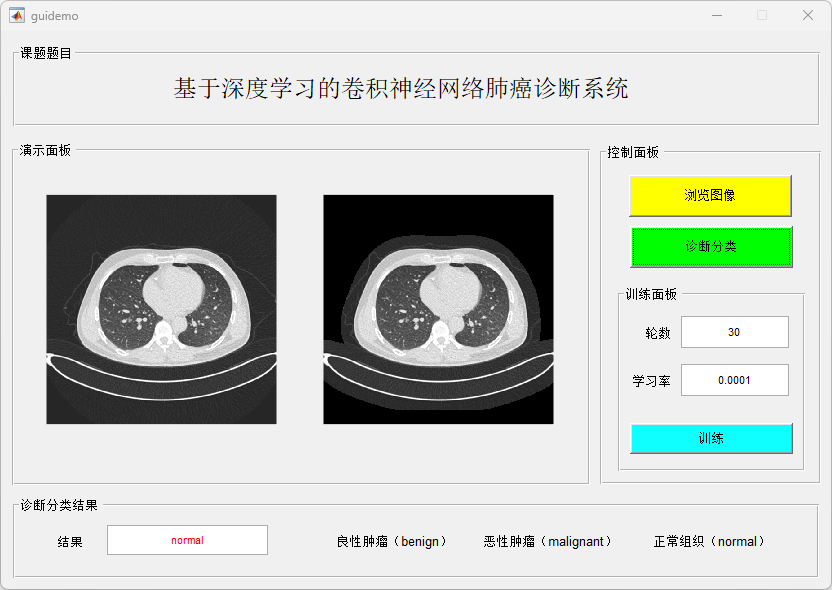Click the 轮数 label
This screenshot has width=832, height=590.
tap(658, 333)
